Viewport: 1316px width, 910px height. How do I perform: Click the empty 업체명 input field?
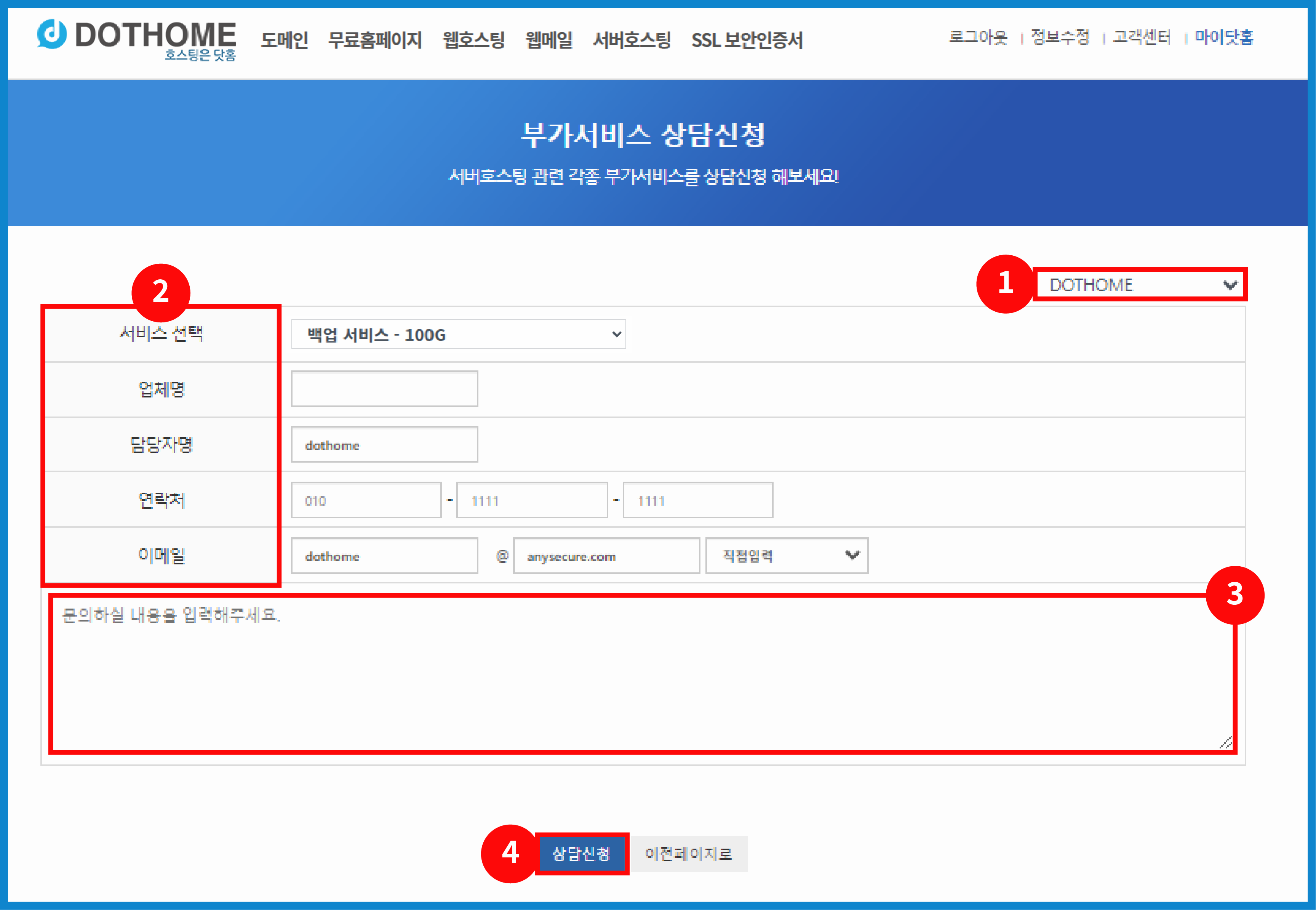pos(384,389)
